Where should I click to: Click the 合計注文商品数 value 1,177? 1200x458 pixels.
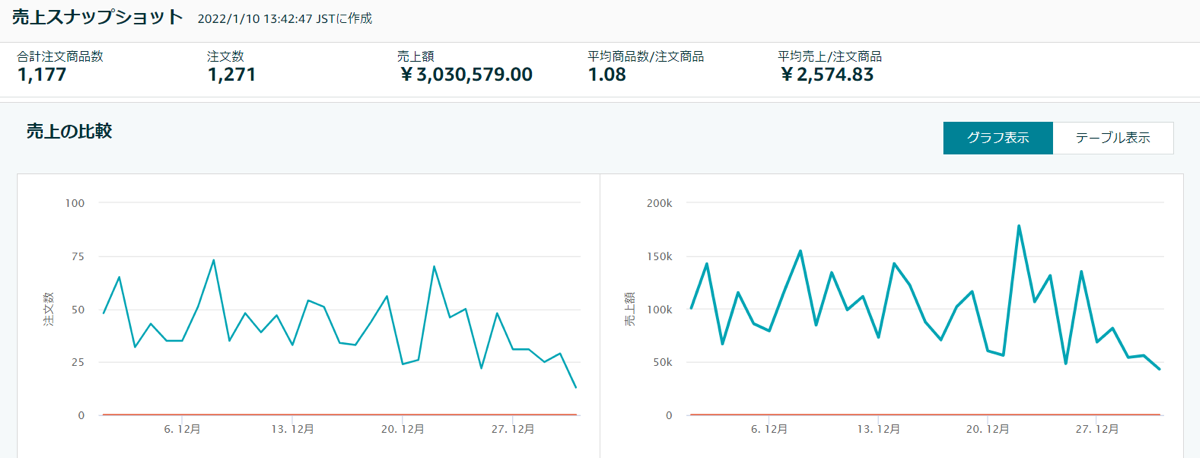point(41,74)
